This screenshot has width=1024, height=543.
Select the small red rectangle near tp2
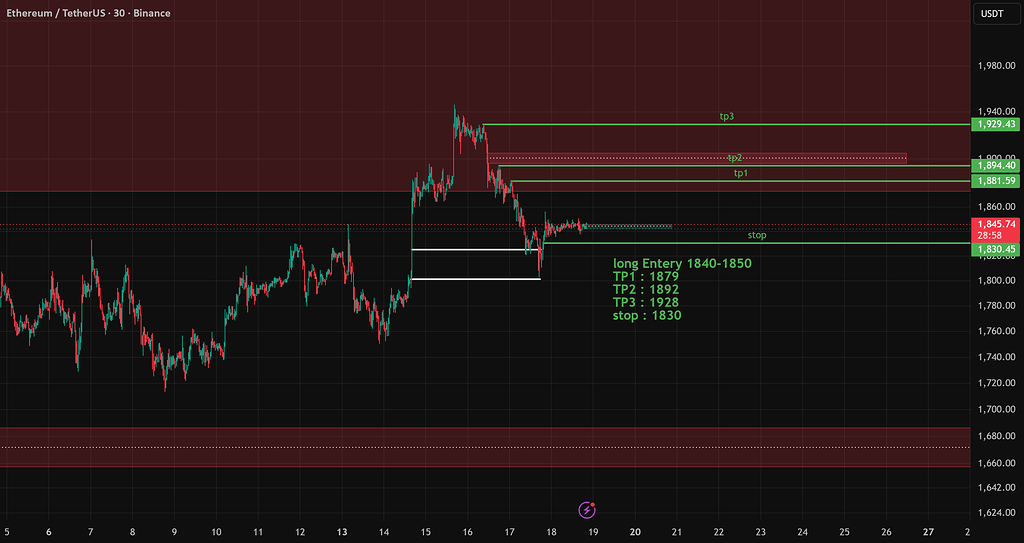click(697, 158)
